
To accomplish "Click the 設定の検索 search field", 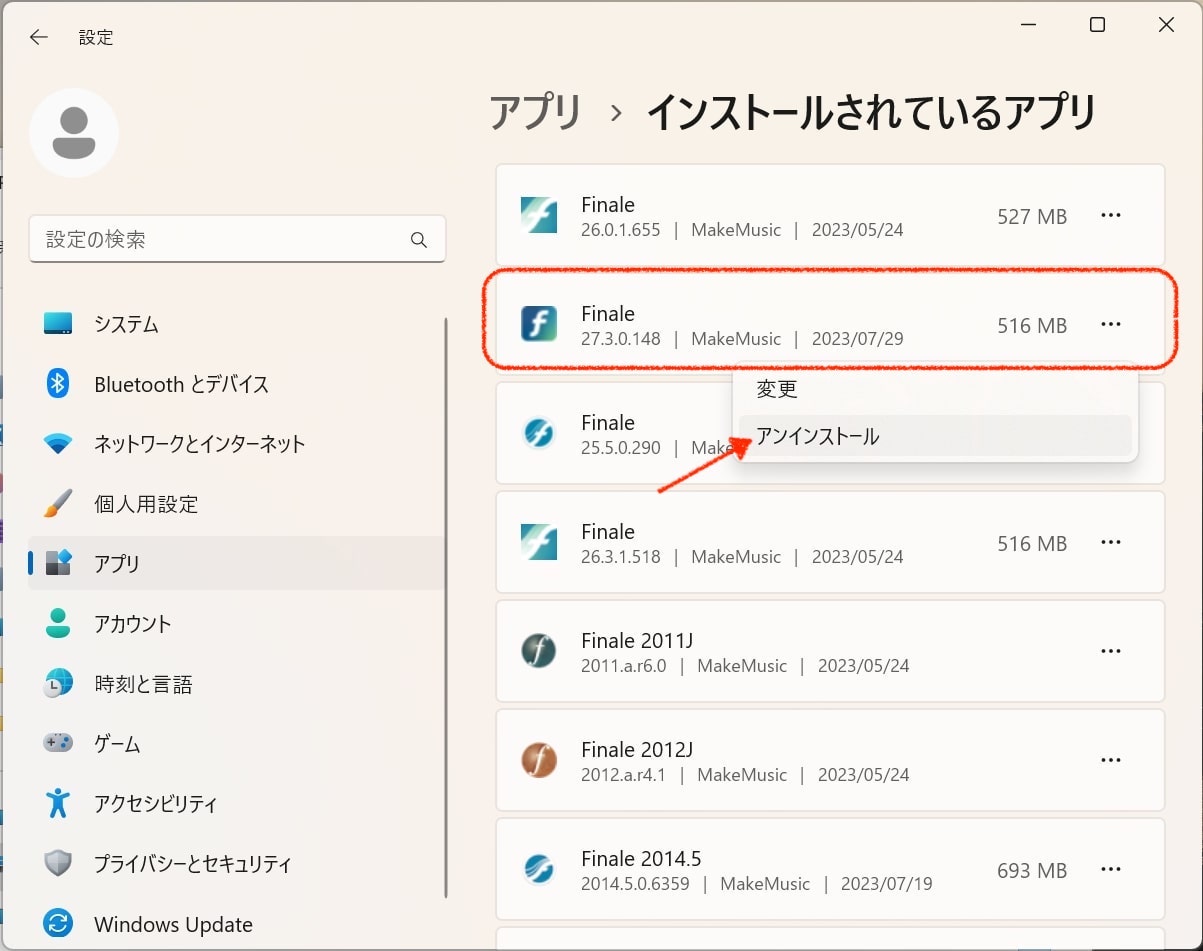I will point(237,240).
